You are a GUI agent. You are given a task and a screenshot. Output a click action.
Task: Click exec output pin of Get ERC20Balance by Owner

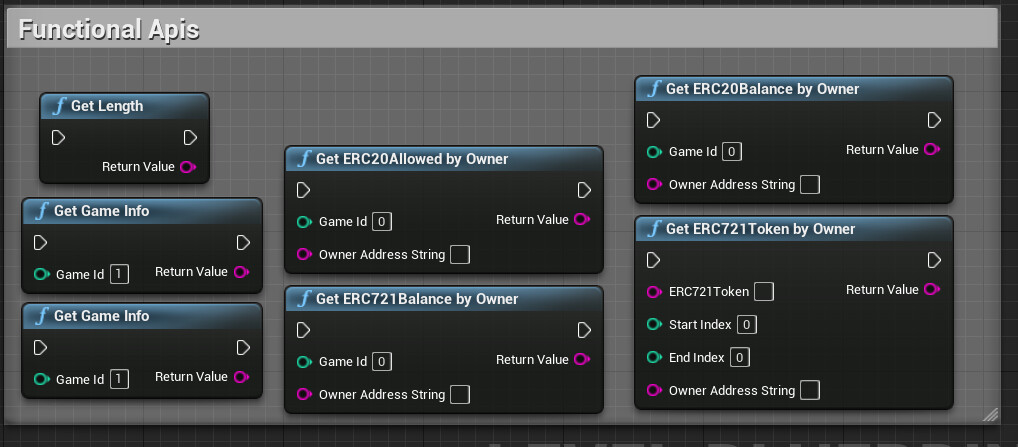point(934,120)
